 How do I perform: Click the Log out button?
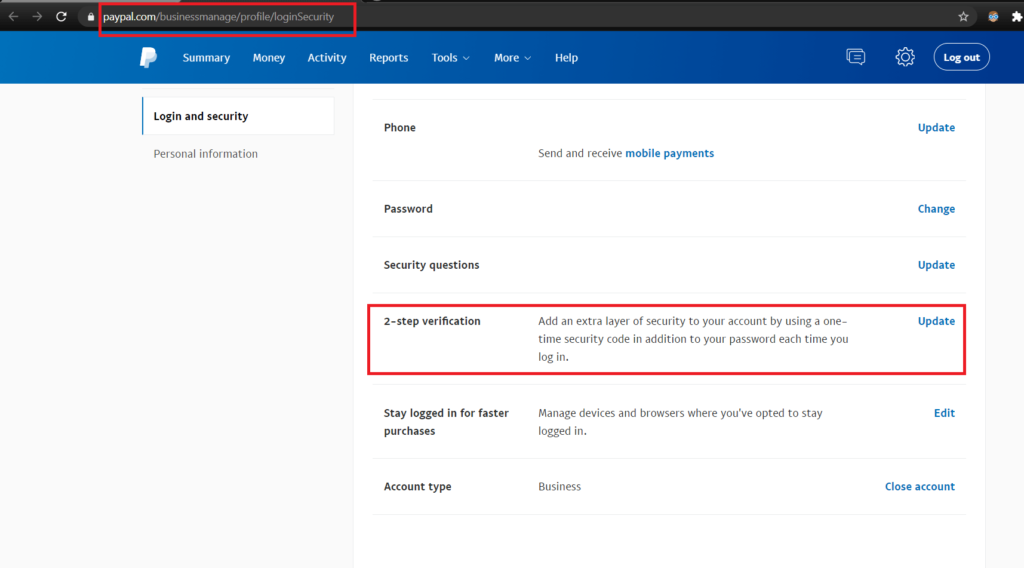tap(961, 57)
